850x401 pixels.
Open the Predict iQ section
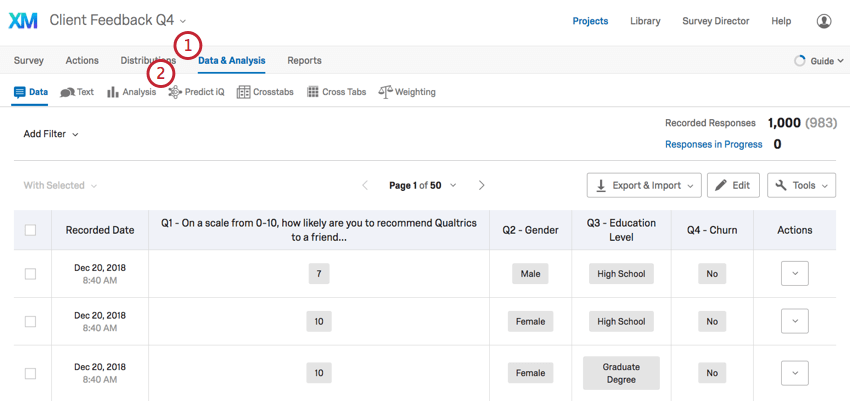[196, 92]
